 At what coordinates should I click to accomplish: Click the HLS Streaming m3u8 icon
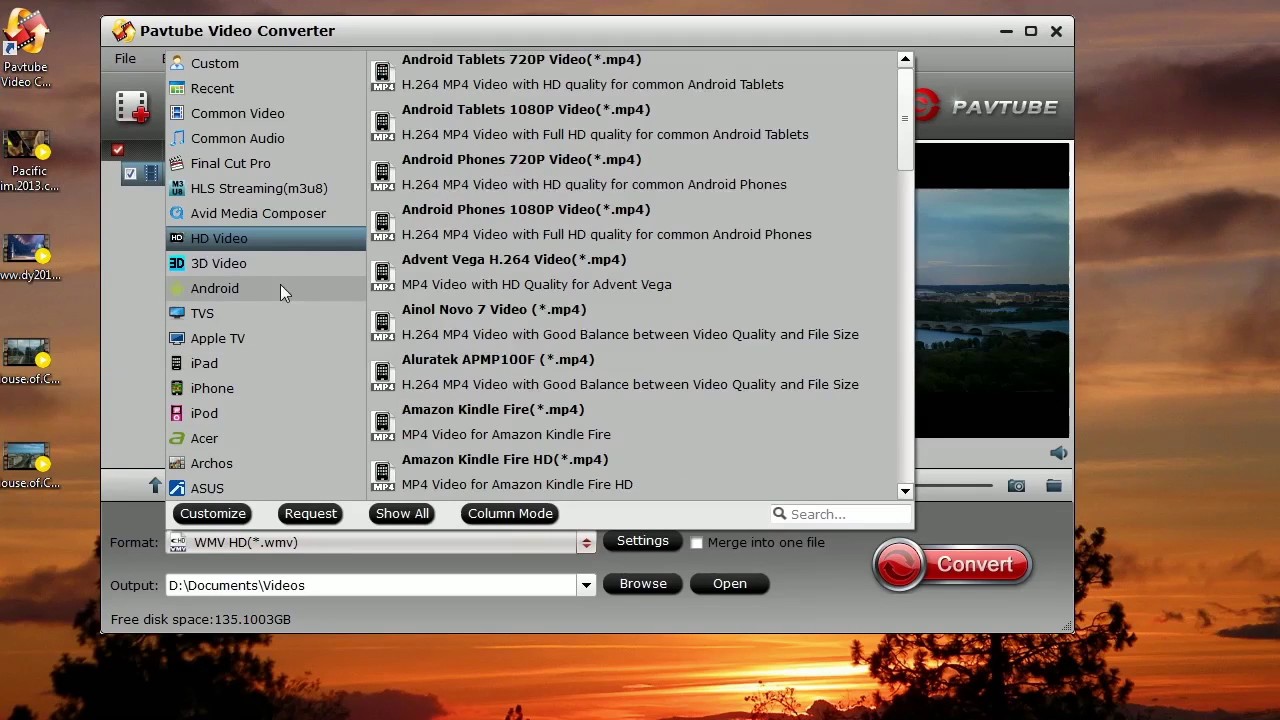pos(177,188)
